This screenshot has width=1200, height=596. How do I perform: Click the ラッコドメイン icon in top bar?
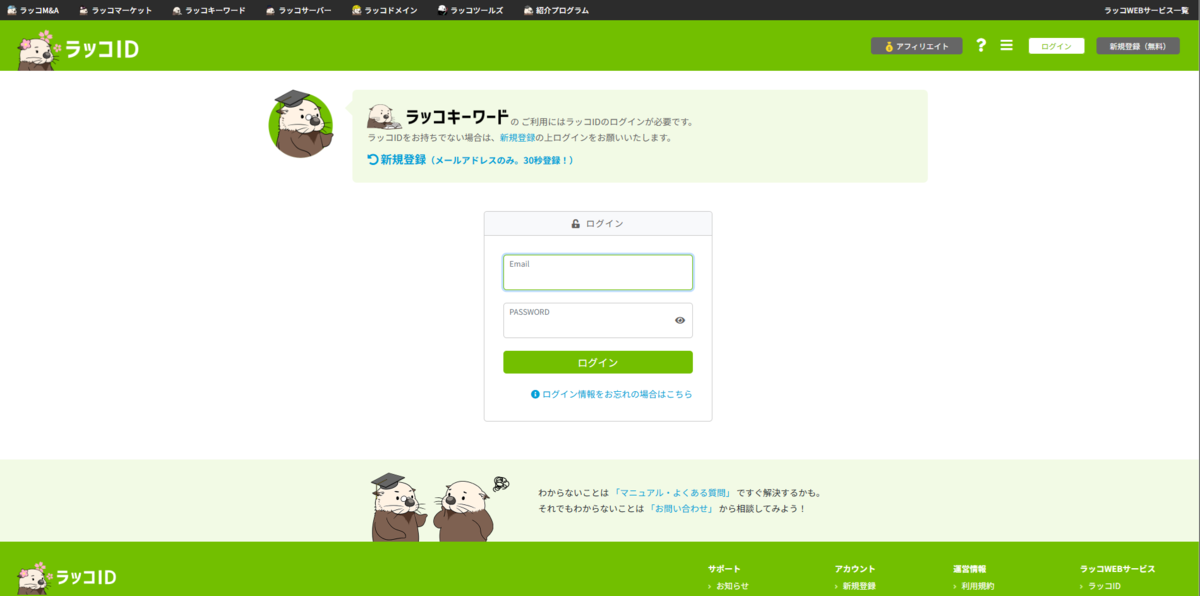click(357, 10)
